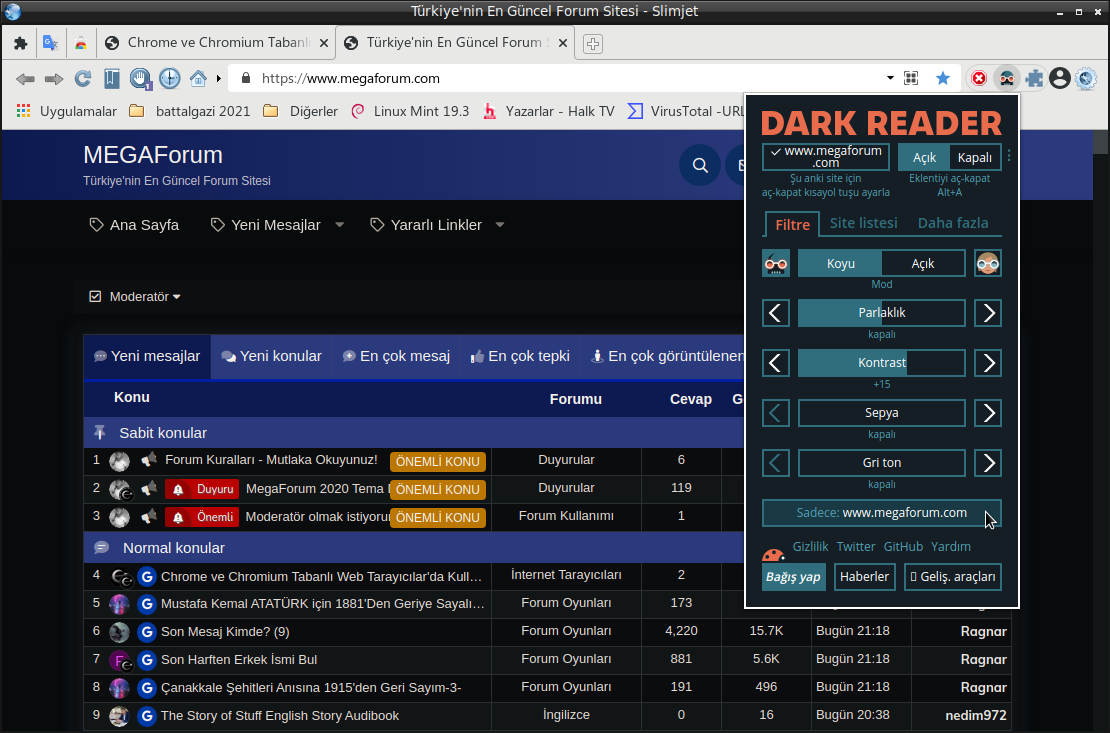Screen dimensions: 1110x733
Task: Expand the Yararlı Linkler dropdown arrow
Action: pyautogui.click(x=500, y=225)
